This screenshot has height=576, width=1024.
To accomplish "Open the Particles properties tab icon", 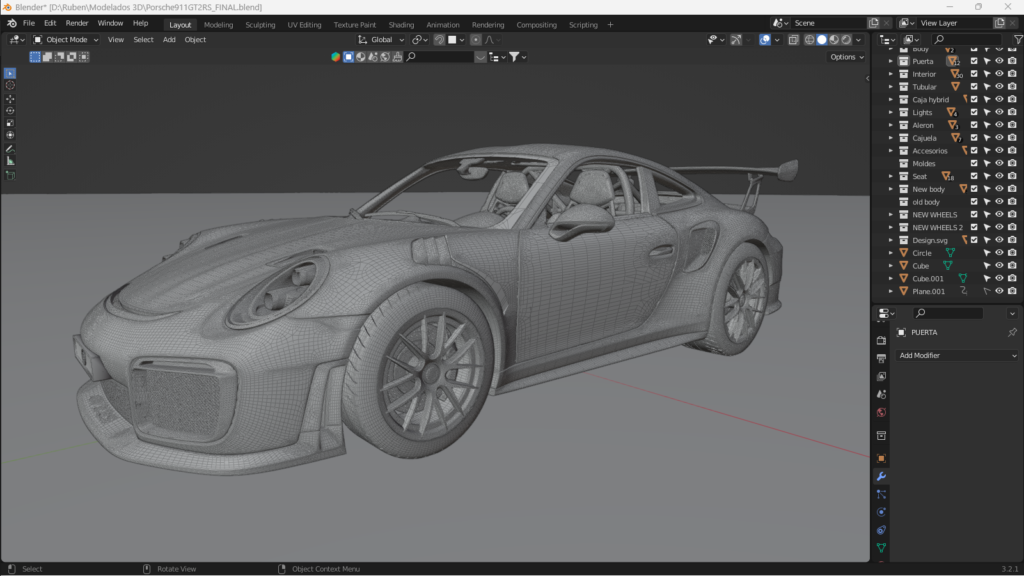I will click(881, 494).
